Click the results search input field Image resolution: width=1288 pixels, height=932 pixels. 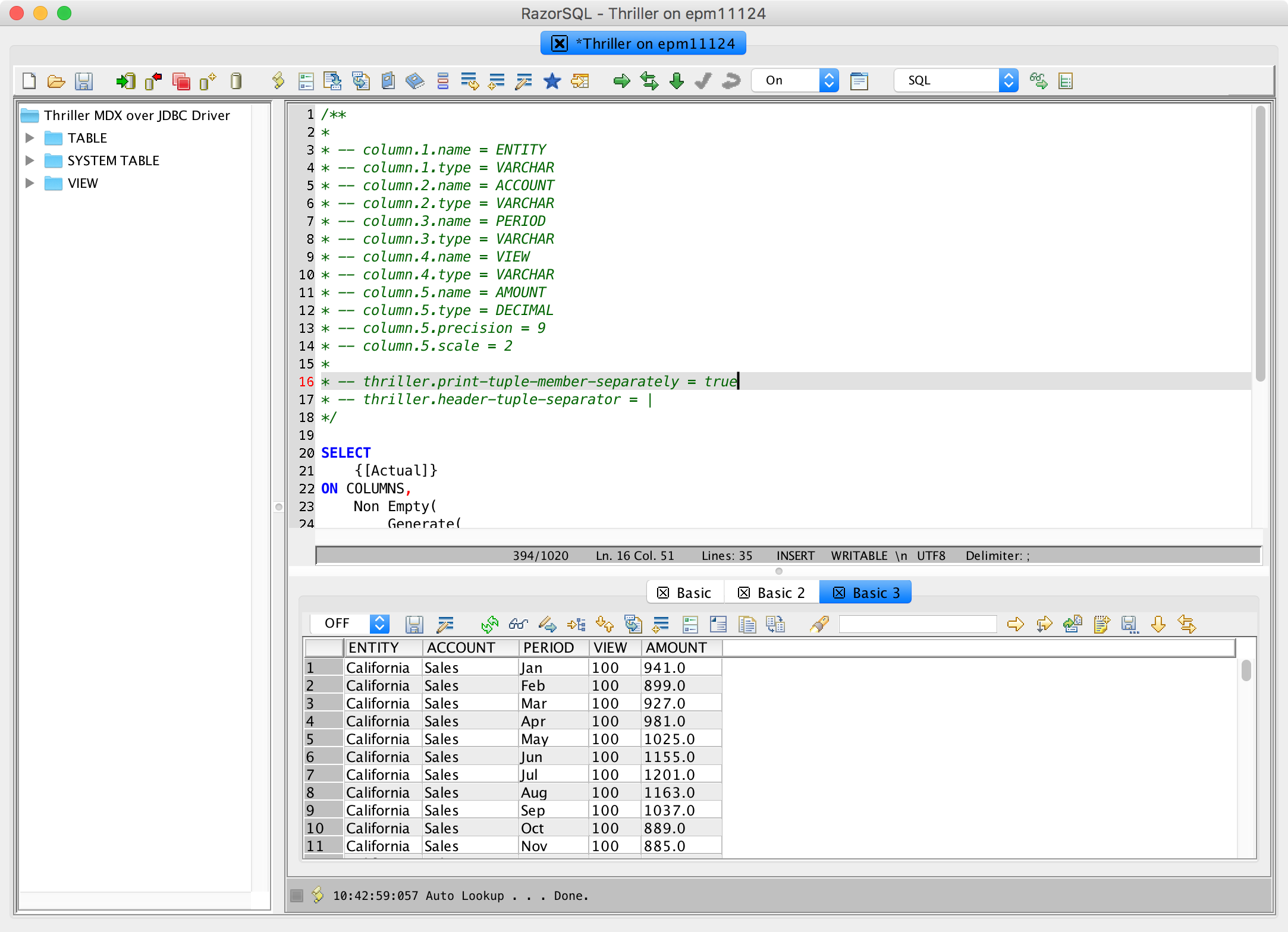point(918,624)
